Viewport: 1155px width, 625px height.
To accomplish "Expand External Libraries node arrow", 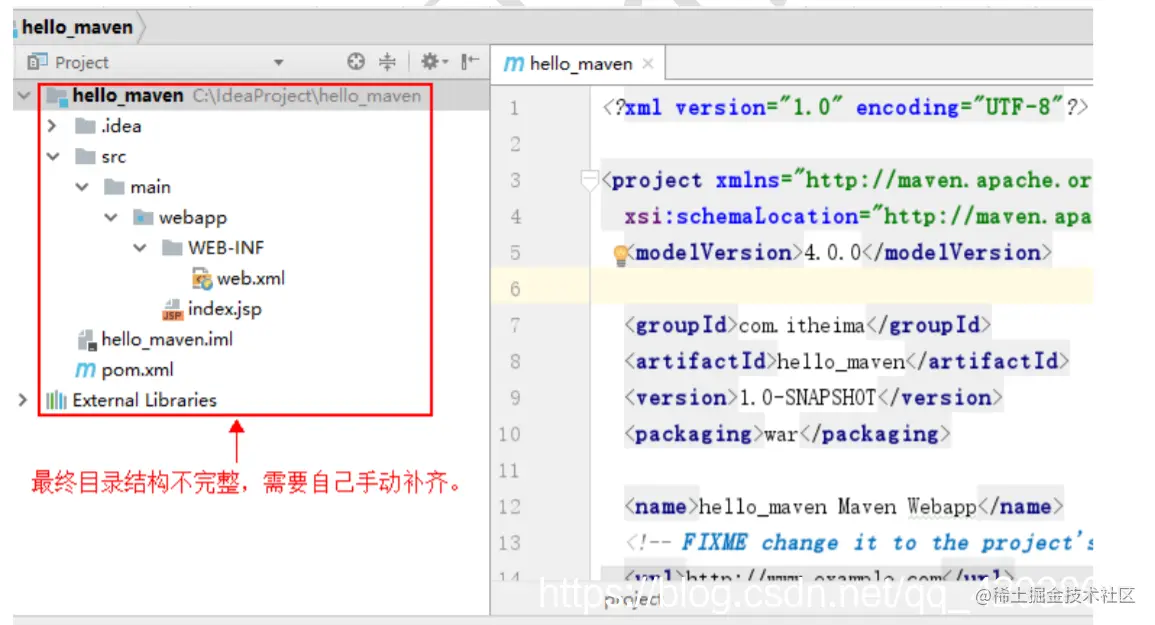I will (23, 400).
